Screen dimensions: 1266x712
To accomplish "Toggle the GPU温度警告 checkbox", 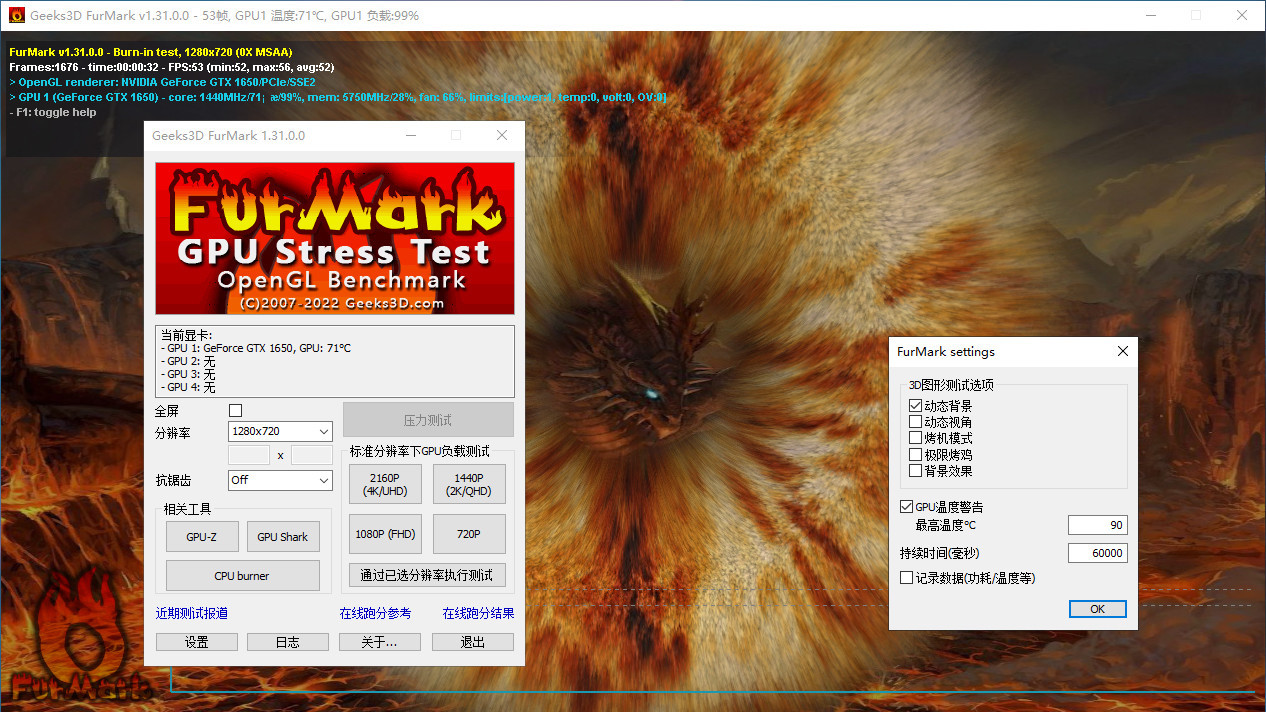I will pos(906,507).
